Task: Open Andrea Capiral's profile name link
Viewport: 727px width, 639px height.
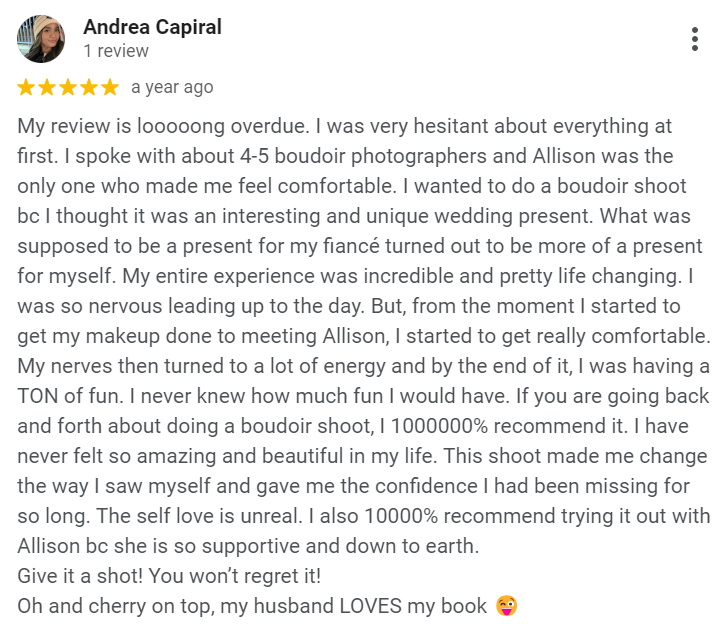Action: click(152, 27)
